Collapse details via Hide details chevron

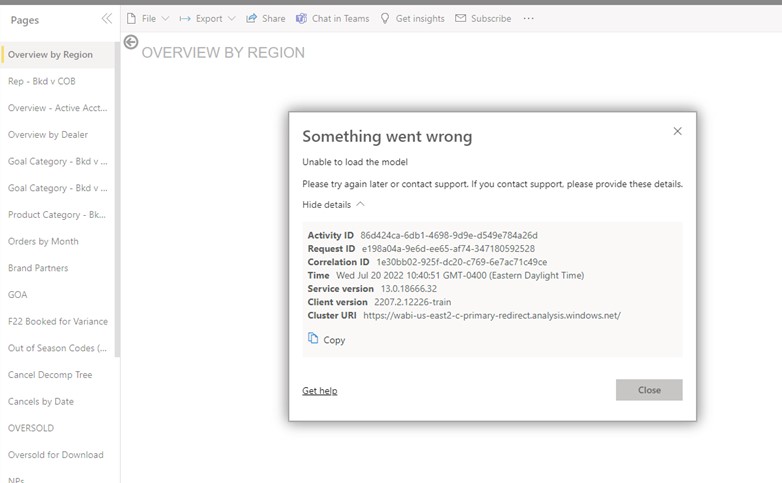tap(360, 204)
